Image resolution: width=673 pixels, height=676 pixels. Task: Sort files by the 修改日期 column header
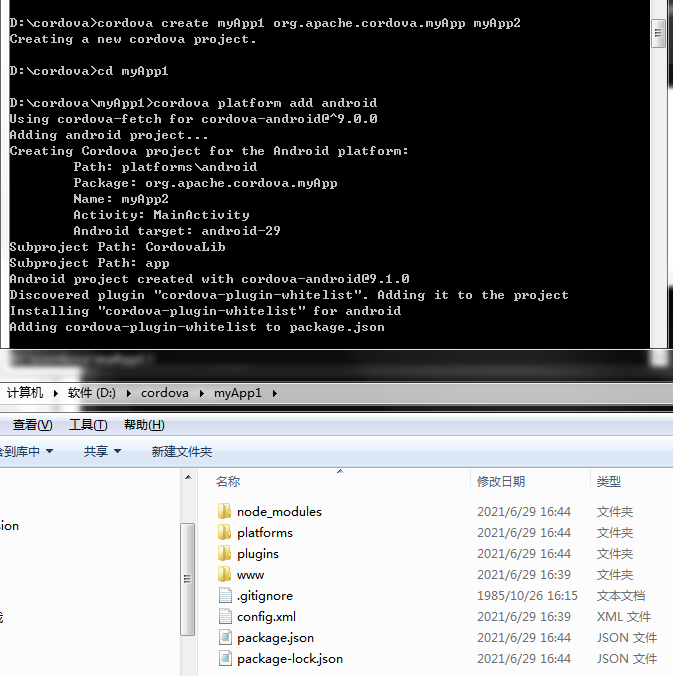pyautogui.click(x=501, y=481)
